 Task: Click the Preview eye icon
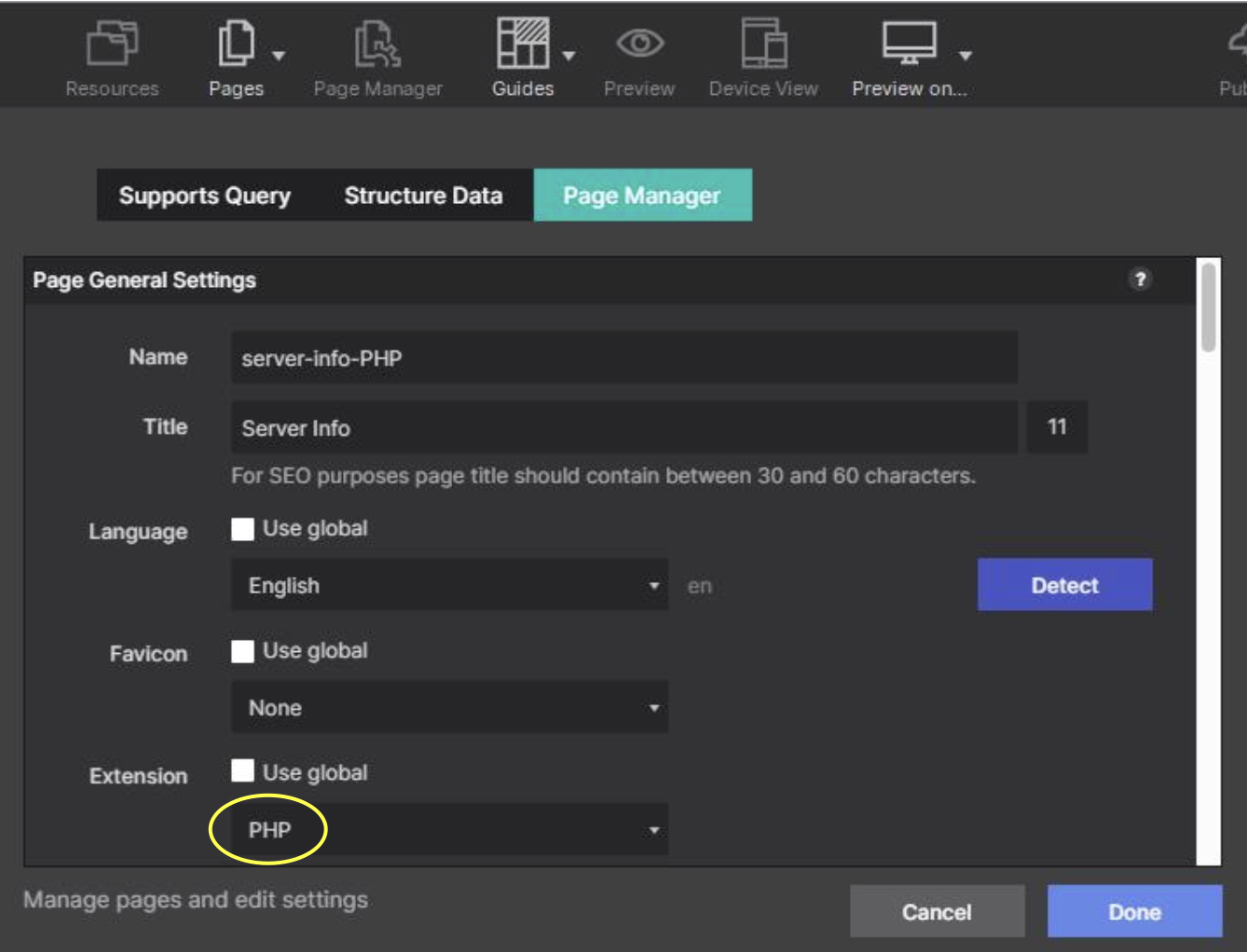coord(639,44)
